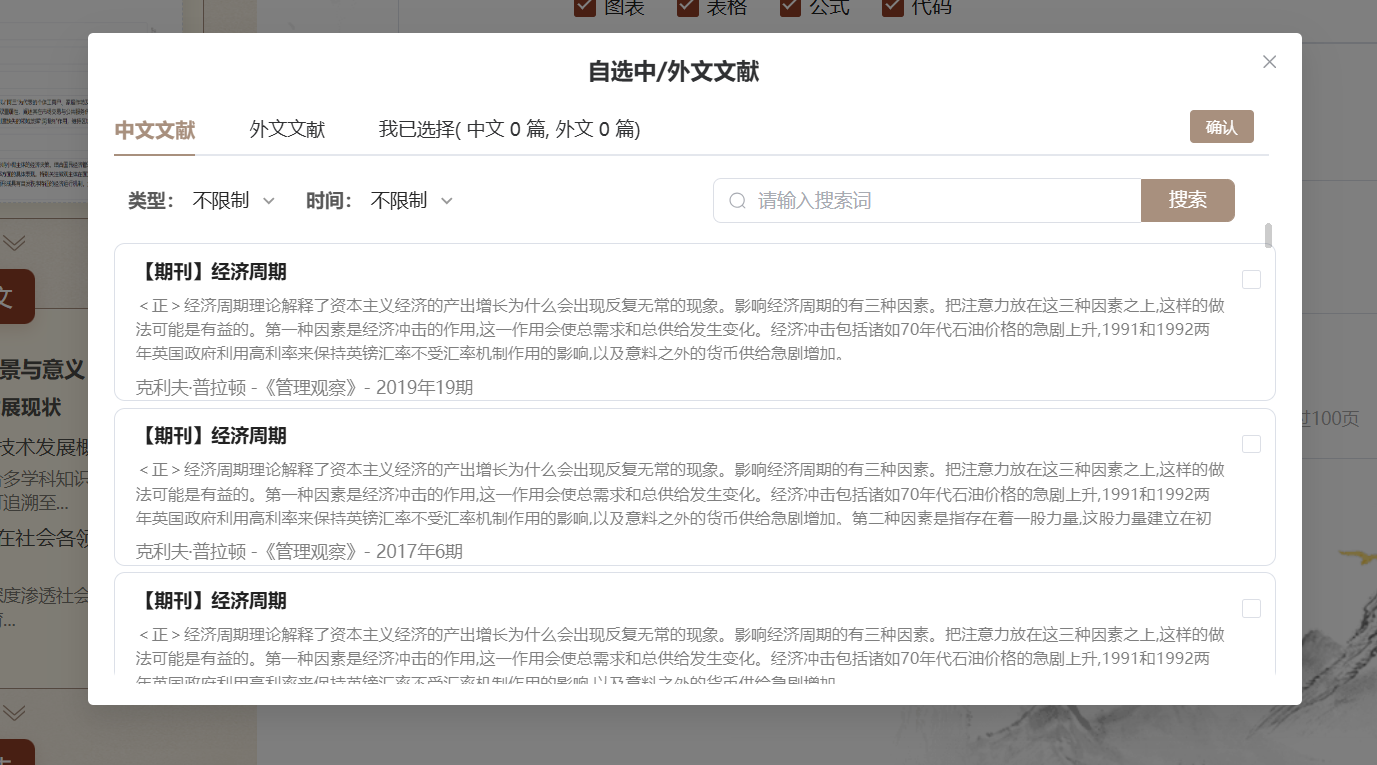Viewport: 1377px width, 765px height.
Task: Open the 时间 不限制 dropdown
Action: 411,201
